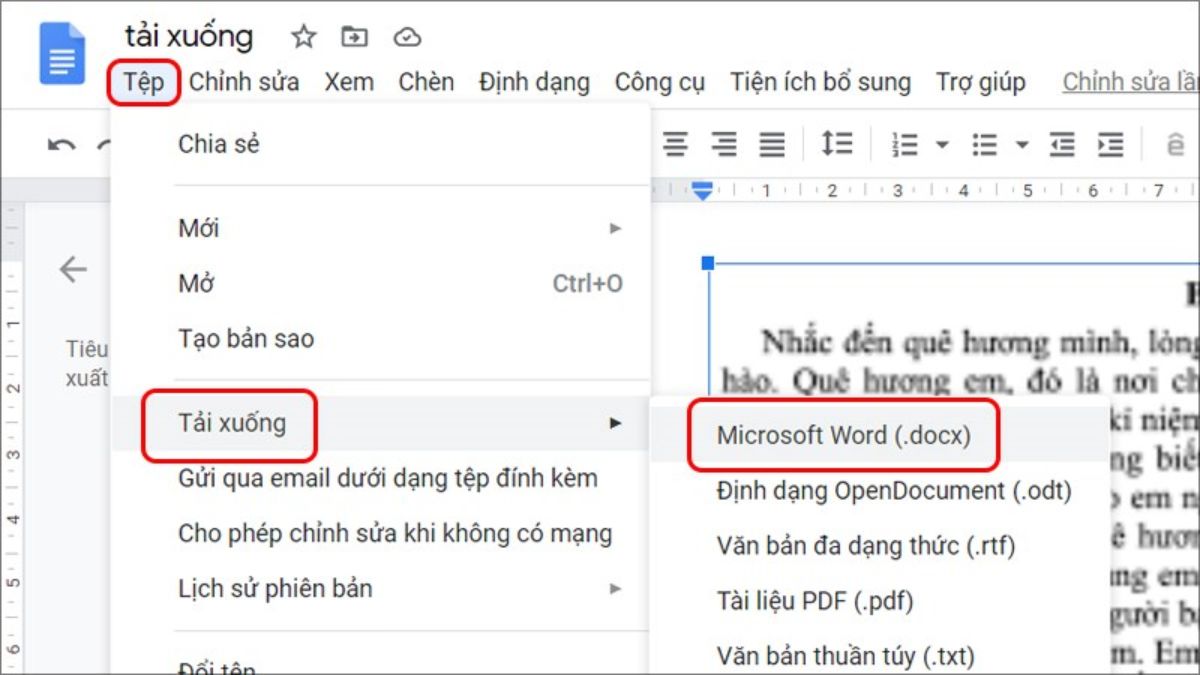This screenshot has width=1200, height=675.
Task: Click the document title tải xuống
Action: (189, 37)
